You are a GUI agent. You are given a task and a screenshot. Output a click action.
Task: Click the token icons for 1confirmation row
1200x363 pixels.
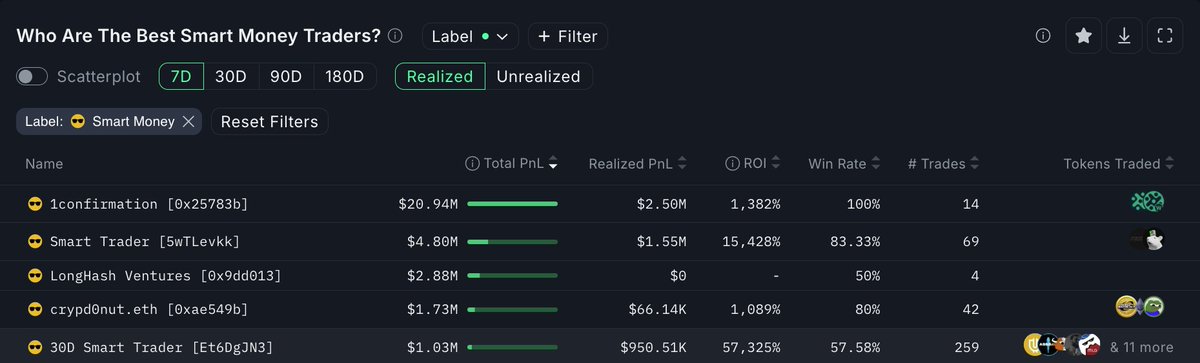1147,203
